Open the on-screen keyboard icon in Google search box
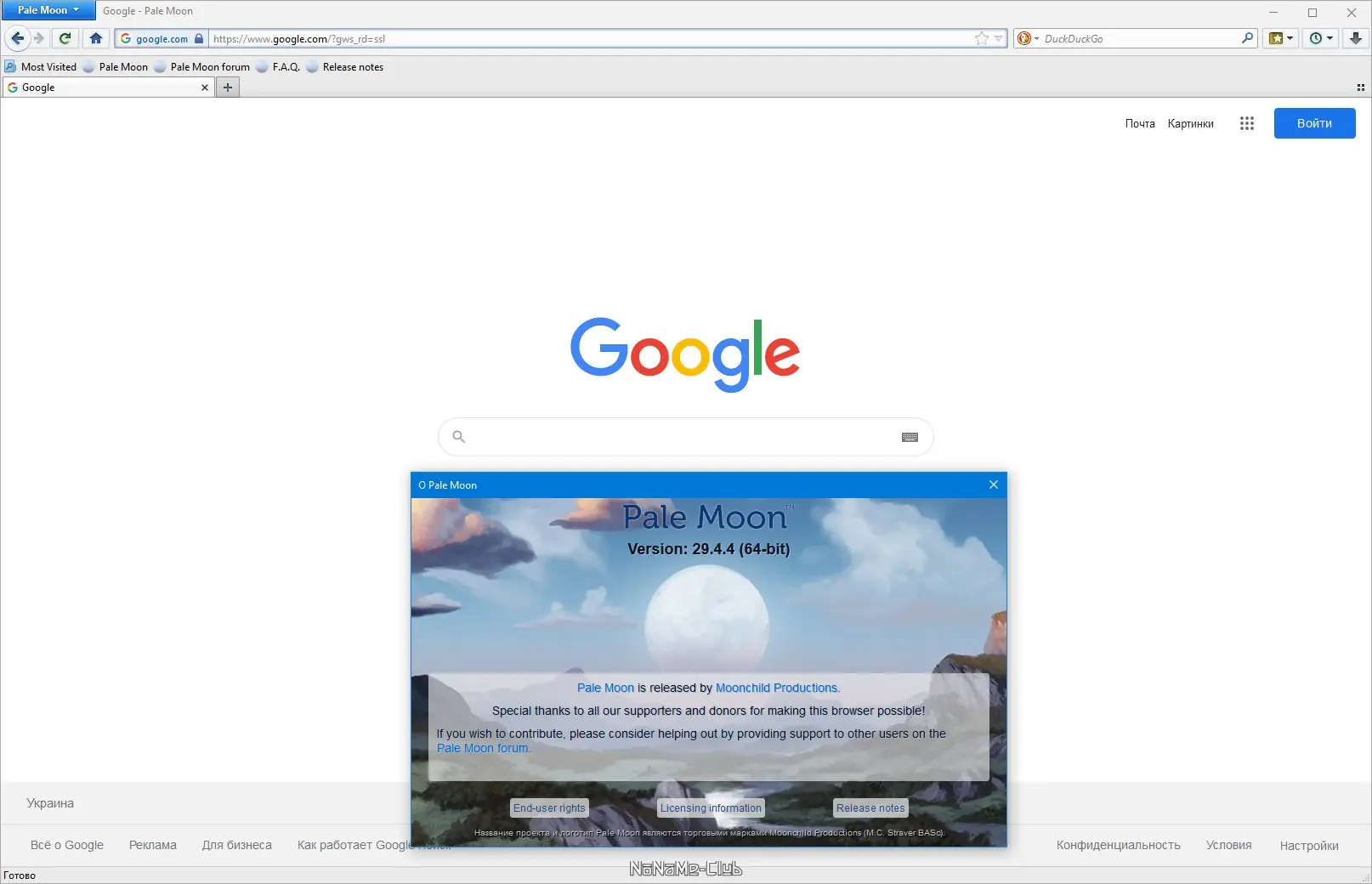 tap(910, 437)
